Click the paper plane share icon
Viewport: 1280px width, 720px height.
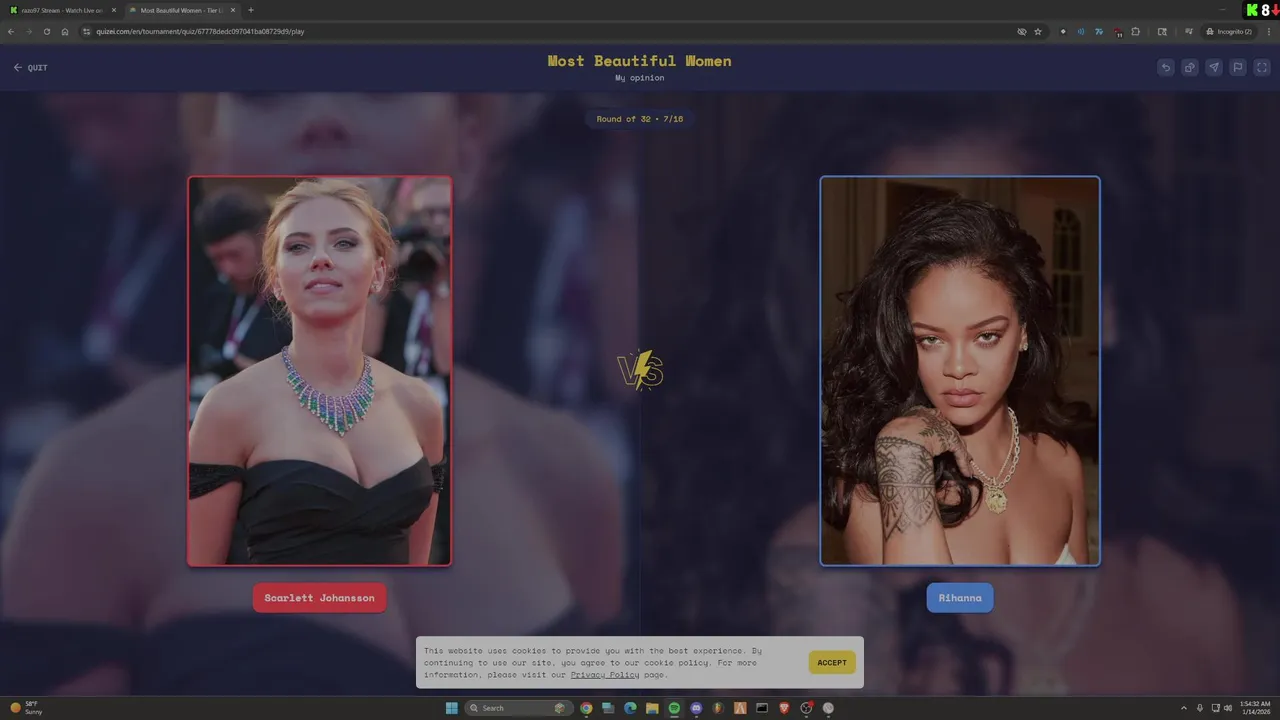click(x=1214, y=67)
